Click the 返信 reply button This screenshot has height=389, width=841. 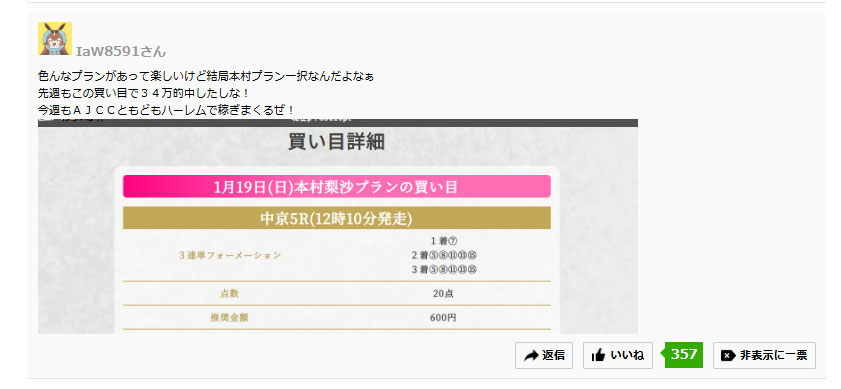click(544, 355)
